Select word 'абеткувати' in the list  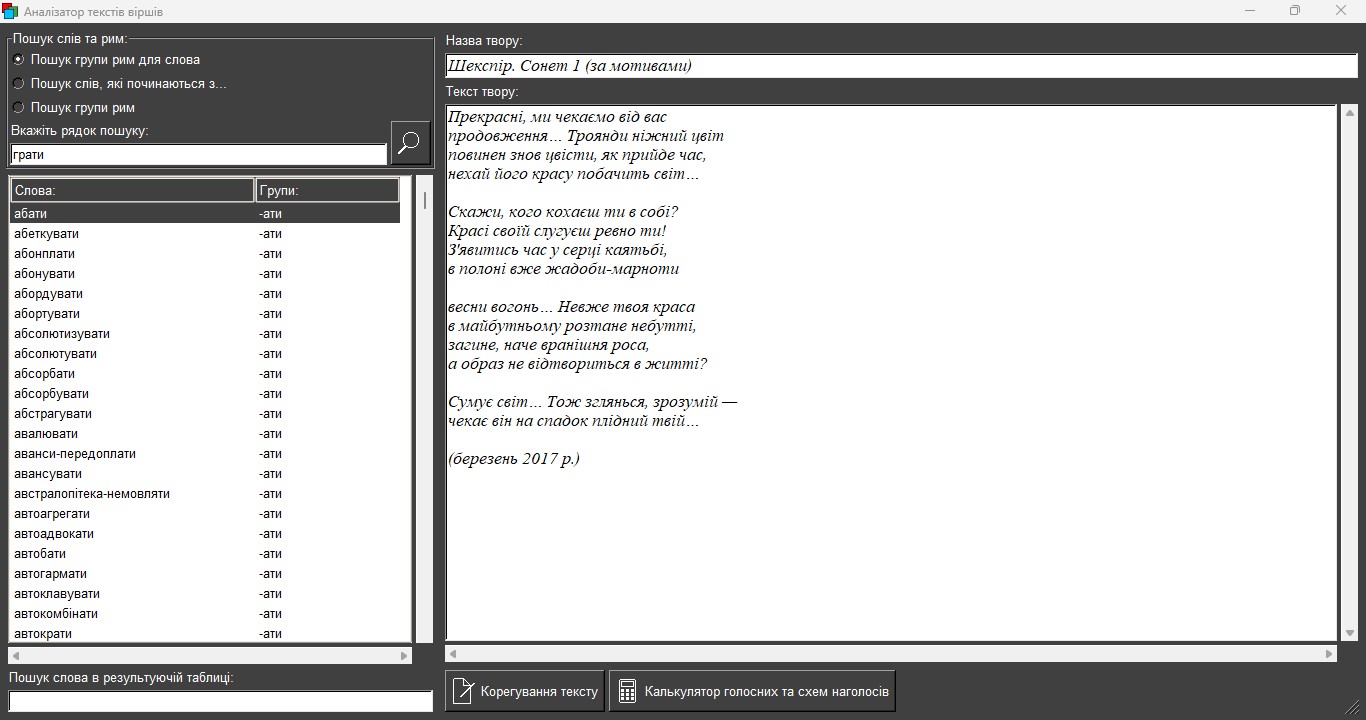point(205,234)
